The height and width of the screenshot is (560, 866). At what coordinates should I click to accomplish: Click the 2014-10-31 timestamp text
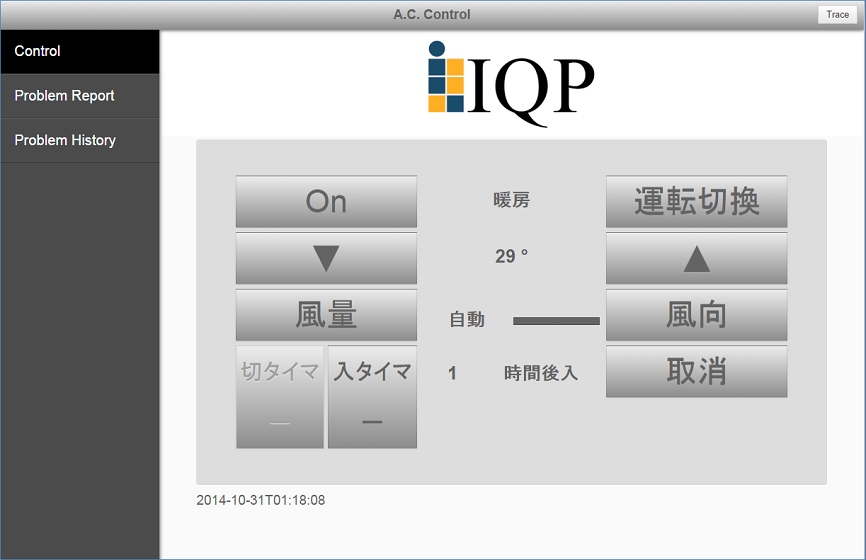[x=261, y=500]
